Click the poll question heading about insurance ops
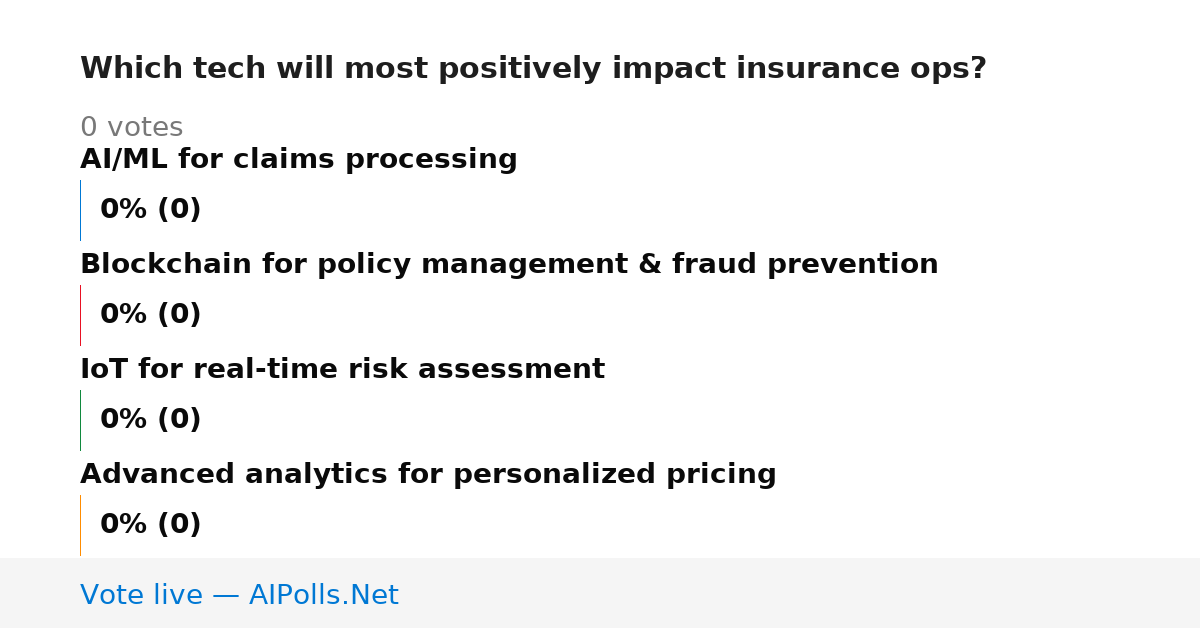Screen dimensions: 1200x628 533,69
